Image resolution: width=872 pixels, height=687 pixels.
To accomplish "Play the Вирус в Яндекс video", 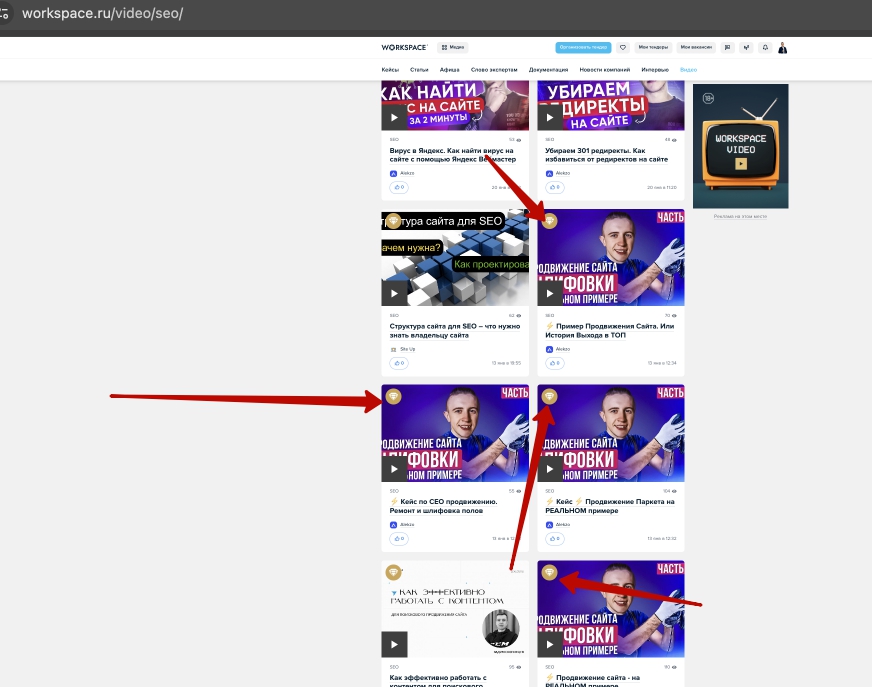I will pyautogui.click(x=394, y=117).
